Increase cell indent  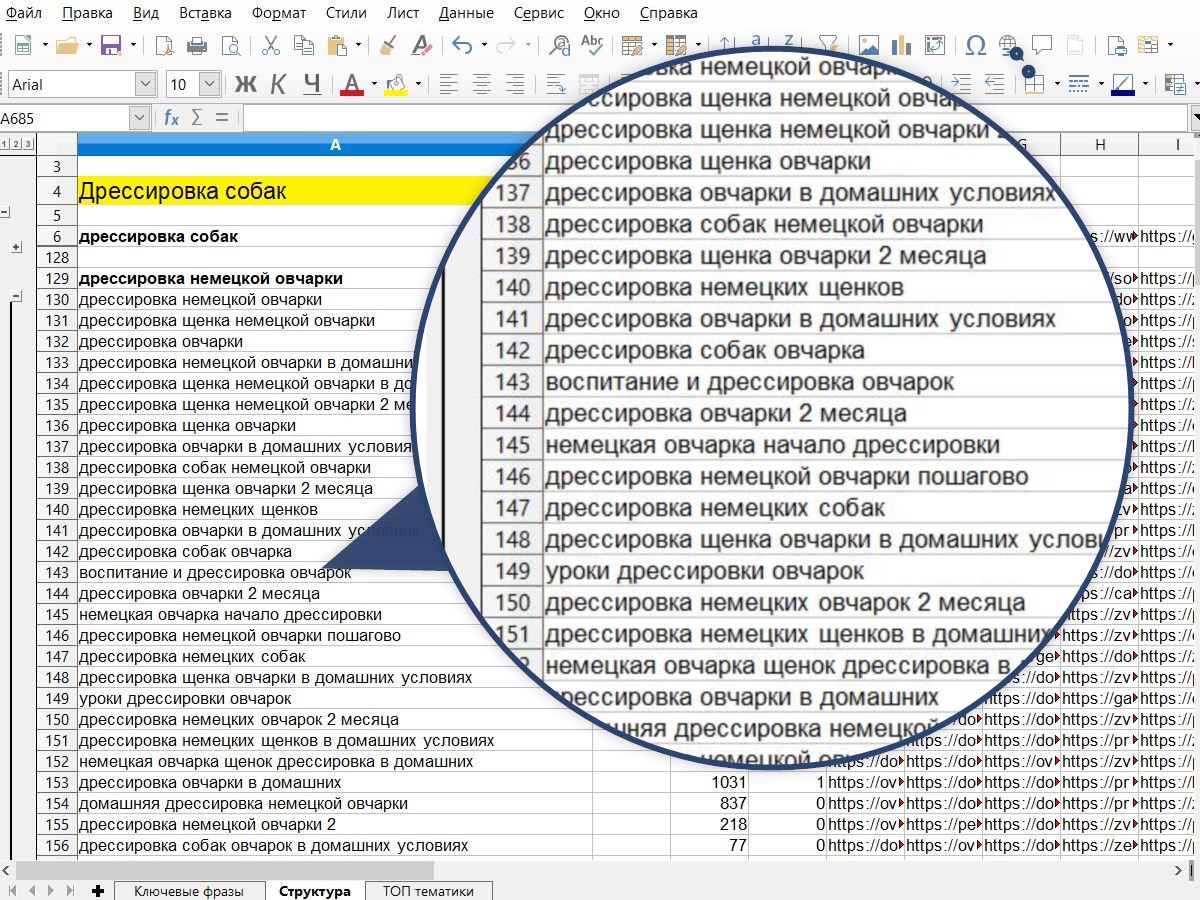pyautogui.click(x=961, y=84)
